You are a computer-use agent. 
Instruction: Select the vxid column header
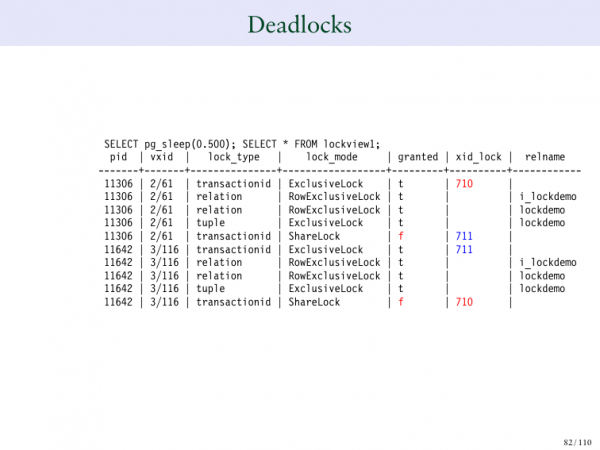pyautogui.click(x=161, y=157)
